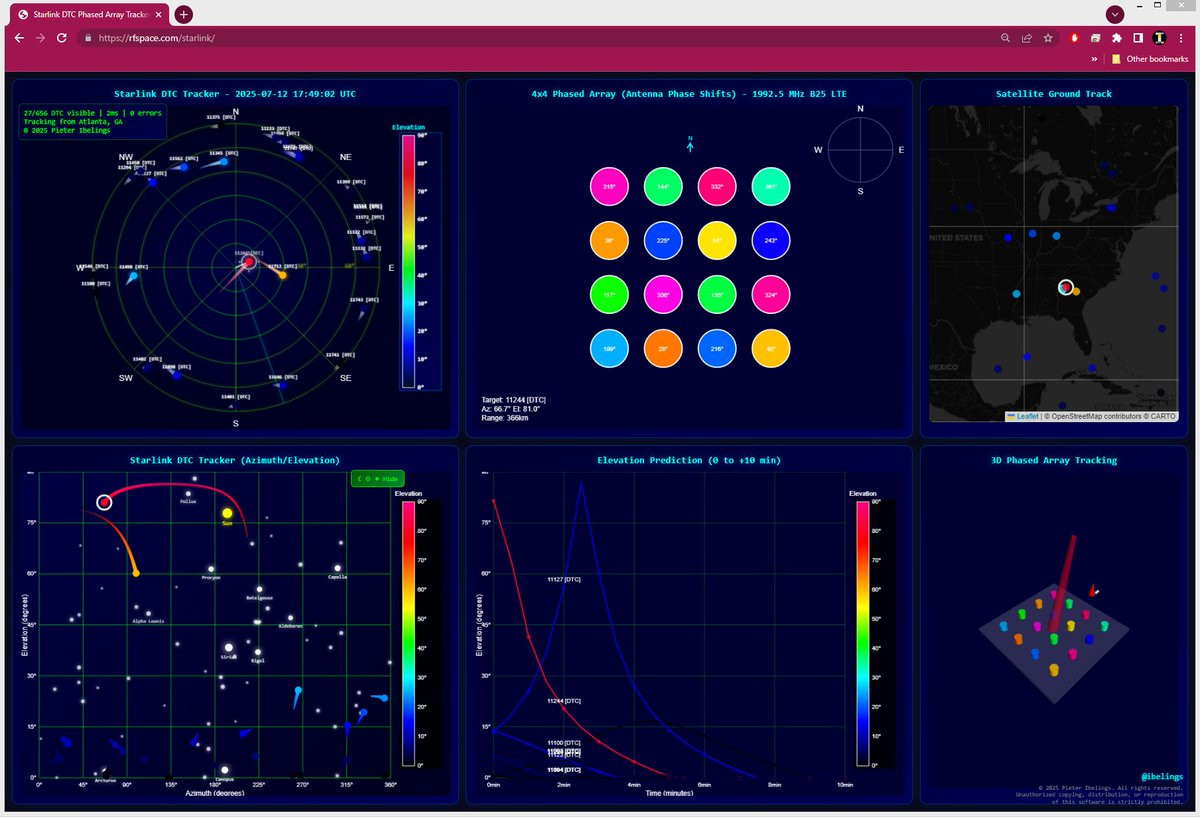
Task: Click the 'Aldebaran' star label
Action: (x=290, y=626)
